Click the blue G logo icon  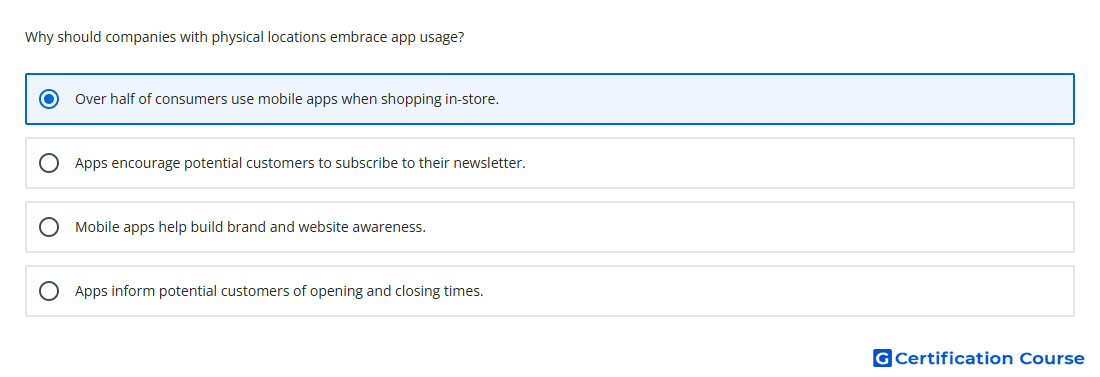coord(882,358)
